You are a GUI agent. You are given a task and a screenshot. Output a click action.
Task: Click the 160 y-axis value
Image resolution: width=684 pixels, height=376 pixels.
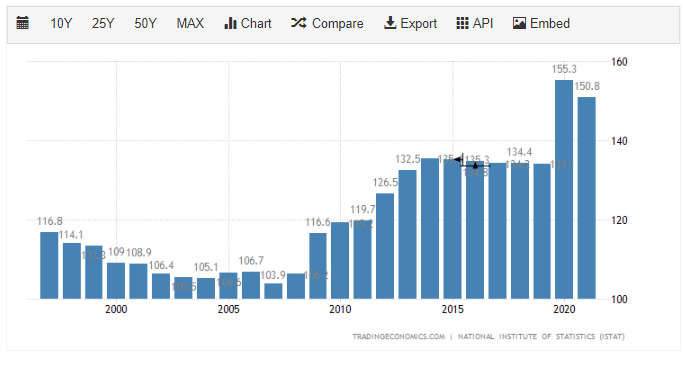(x=619, y=62)
